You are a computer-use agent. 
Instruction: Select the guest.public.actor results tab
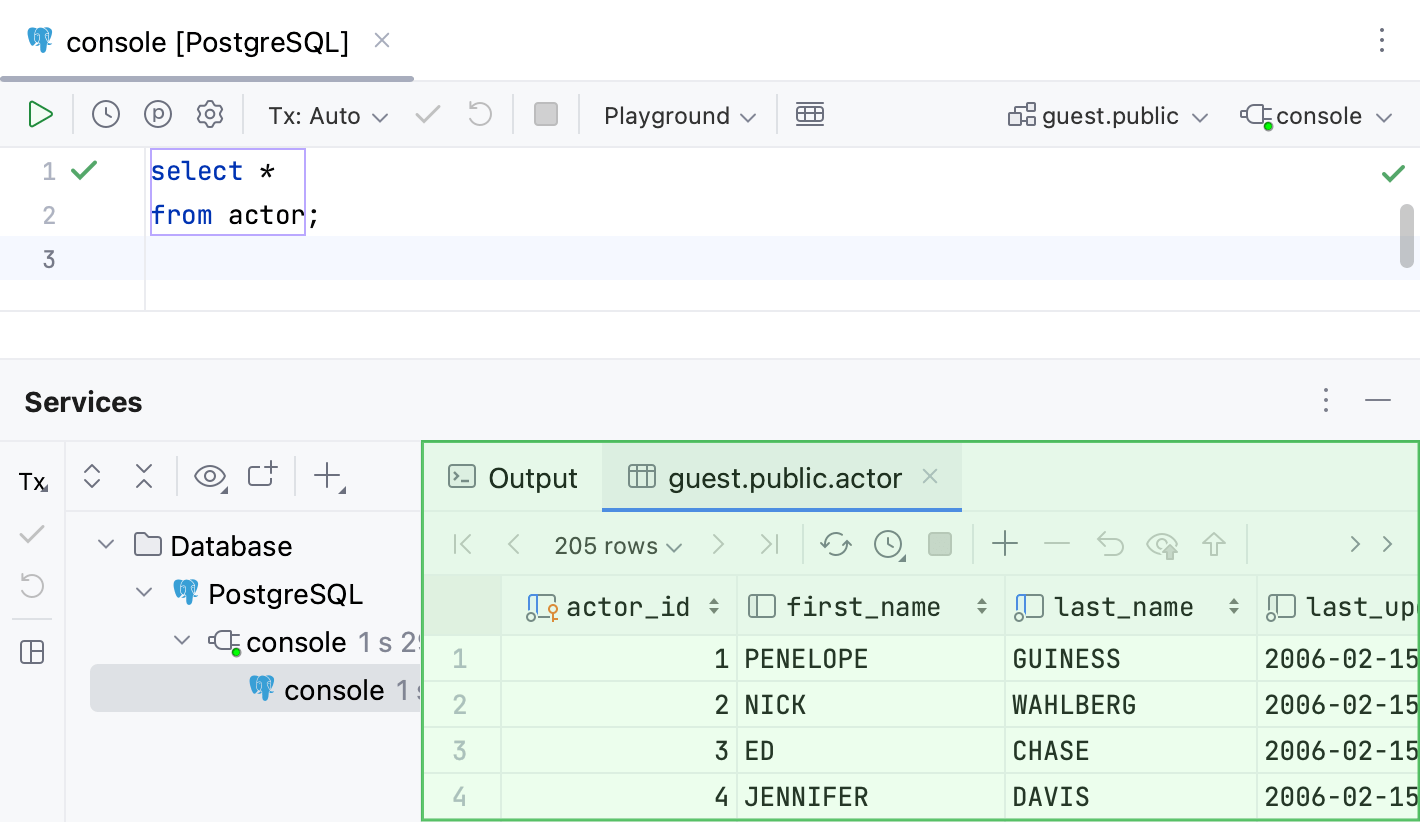pyautogui.click(x=784, y=478)
